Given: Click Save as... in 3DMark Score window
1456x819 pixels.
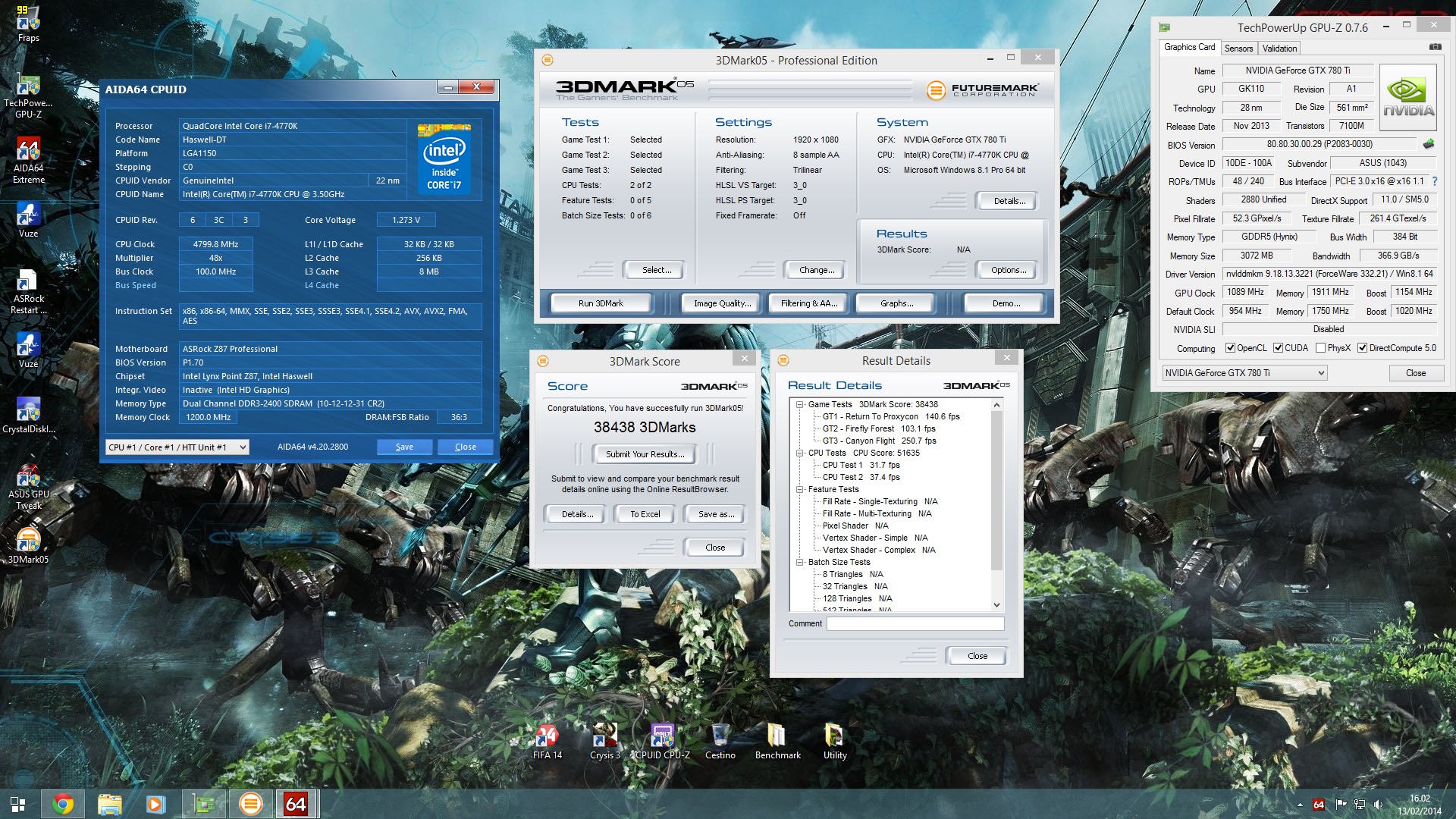Looking at the screenshot, I should click(x=716, y=514).
